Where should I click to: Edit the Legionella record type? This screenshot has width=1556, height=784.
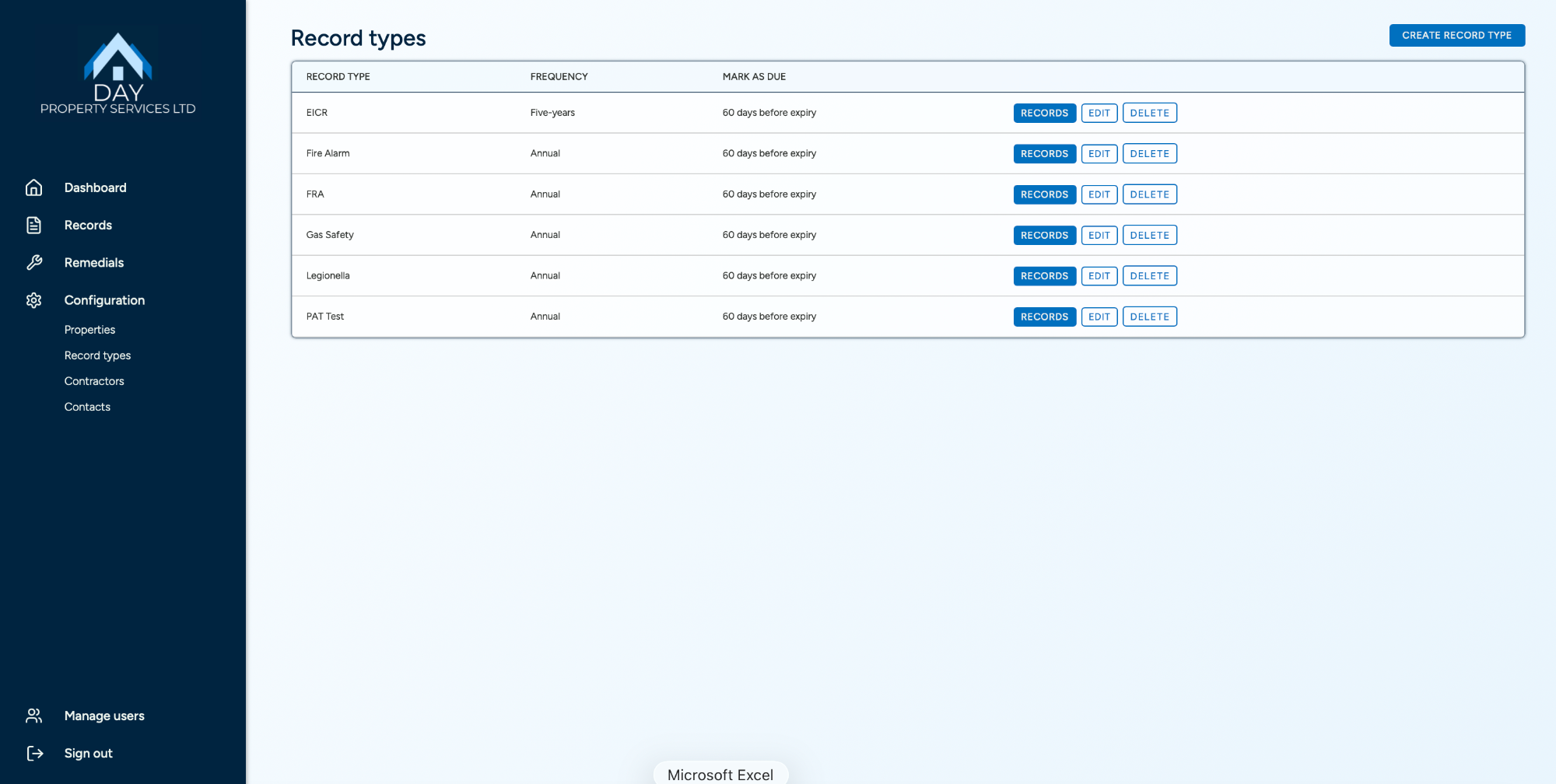(x=1099, y=276)
